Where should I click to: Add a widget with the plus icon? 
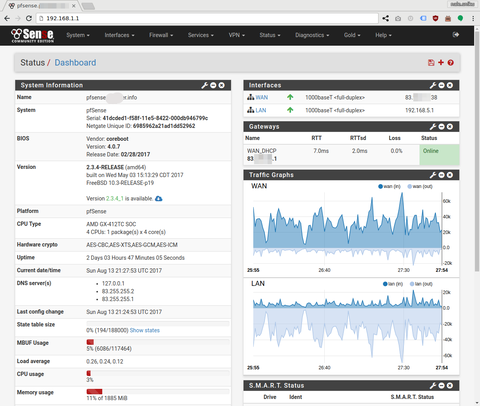coord(441,62)
